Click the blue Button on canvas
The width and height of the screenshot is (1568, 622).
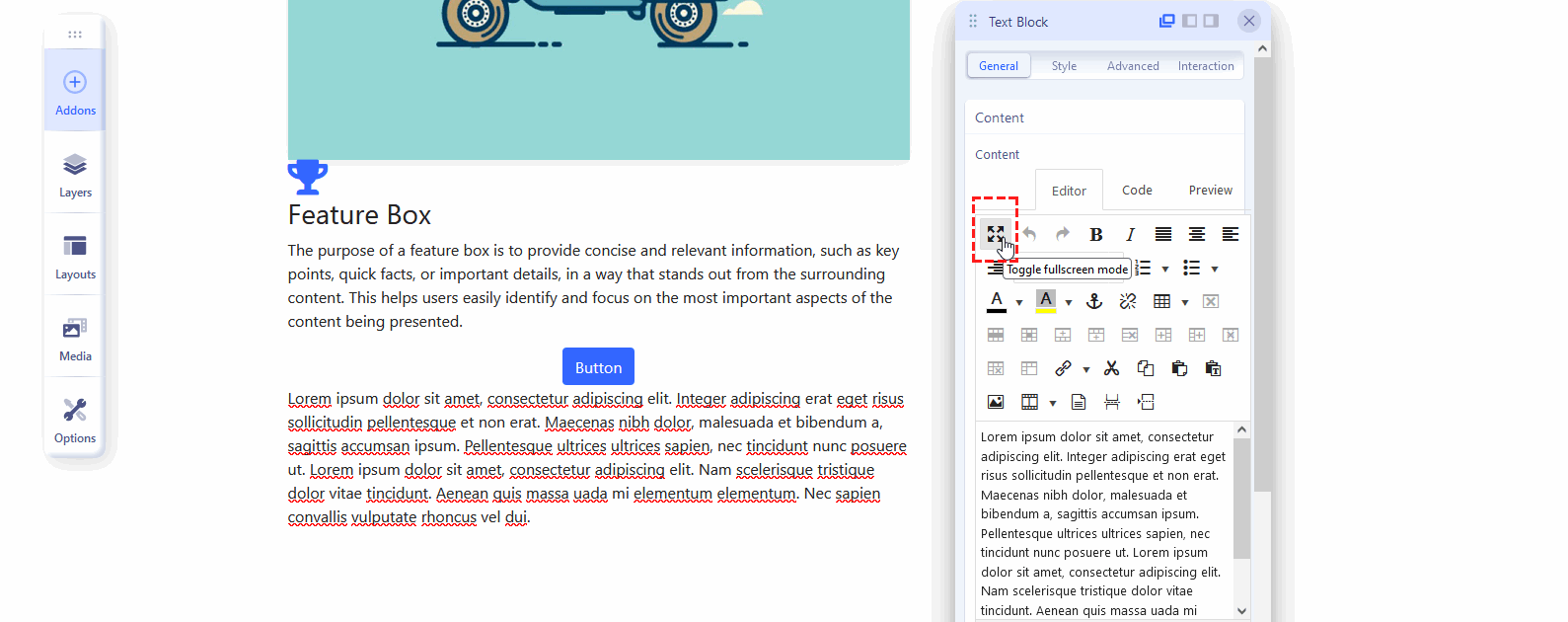[x=598, y=367]
